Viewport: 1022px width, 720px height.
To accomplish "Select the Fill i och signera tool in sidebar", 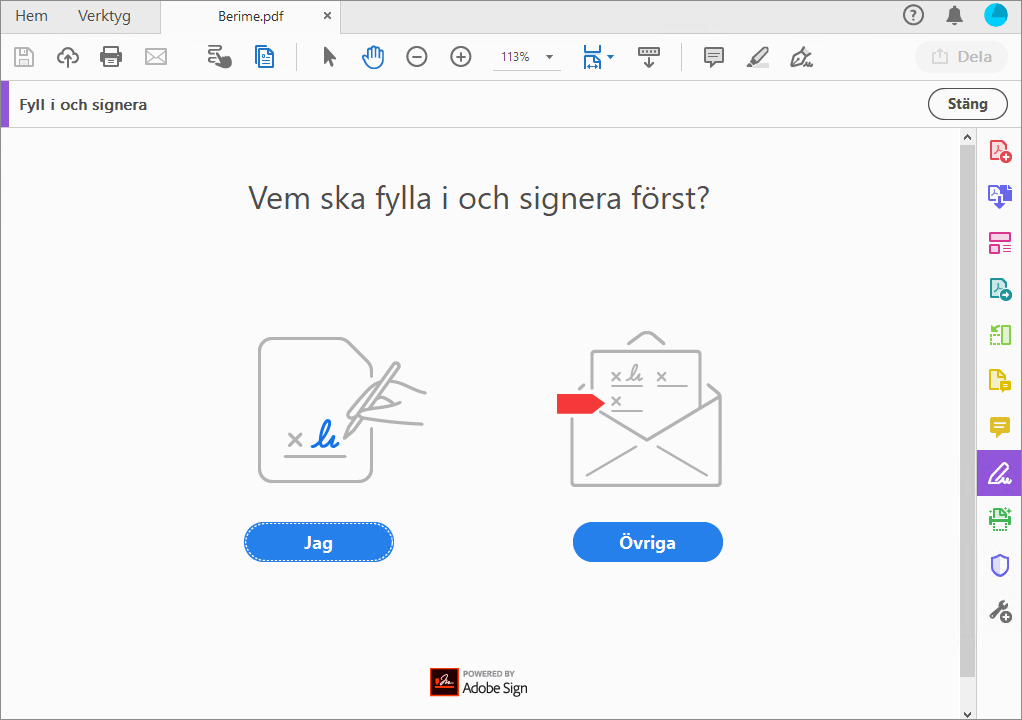I will pos(998,472).
